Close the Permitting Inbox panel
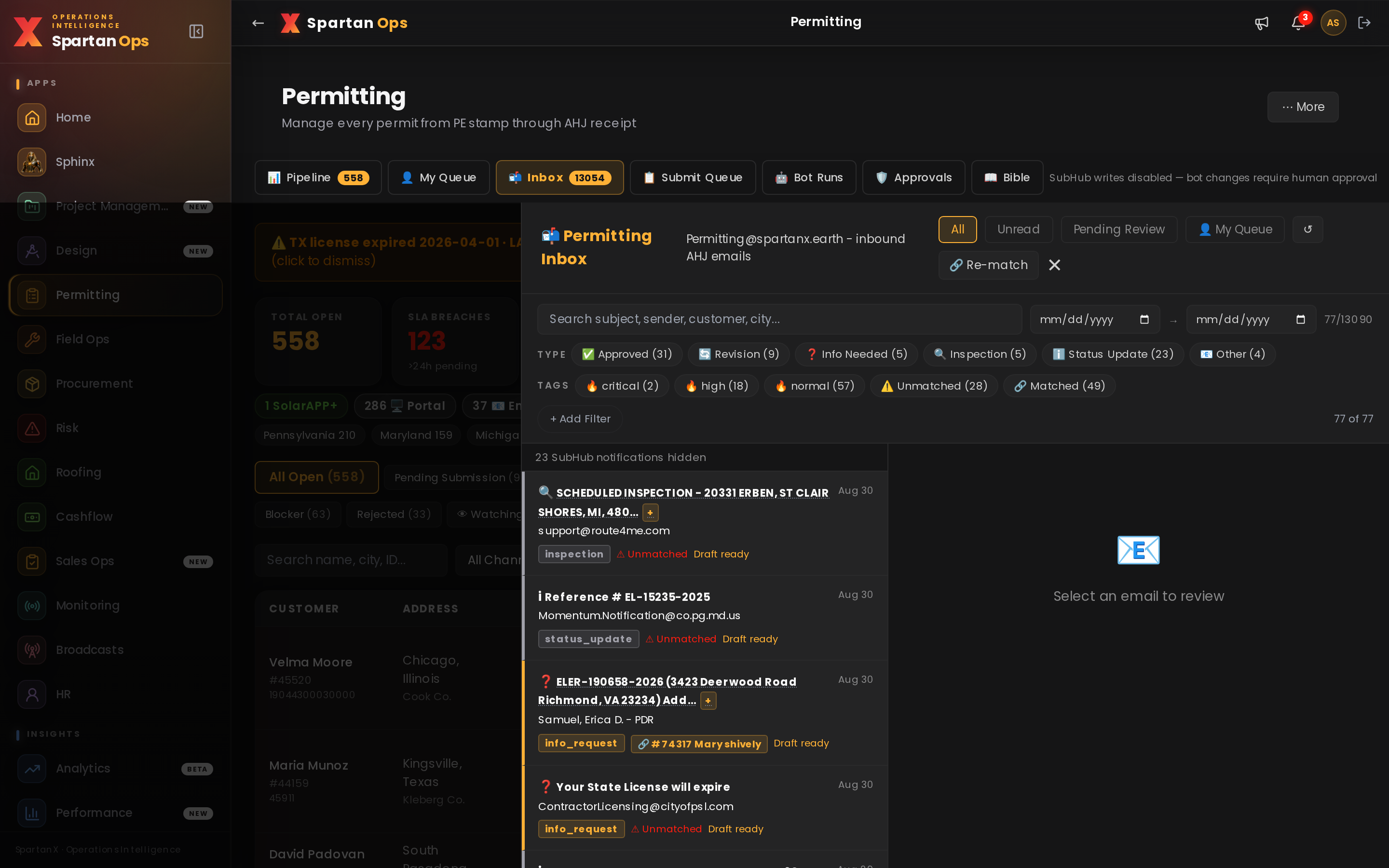This screenshot has width=1389, height=868. click(x=1054, y=265)
